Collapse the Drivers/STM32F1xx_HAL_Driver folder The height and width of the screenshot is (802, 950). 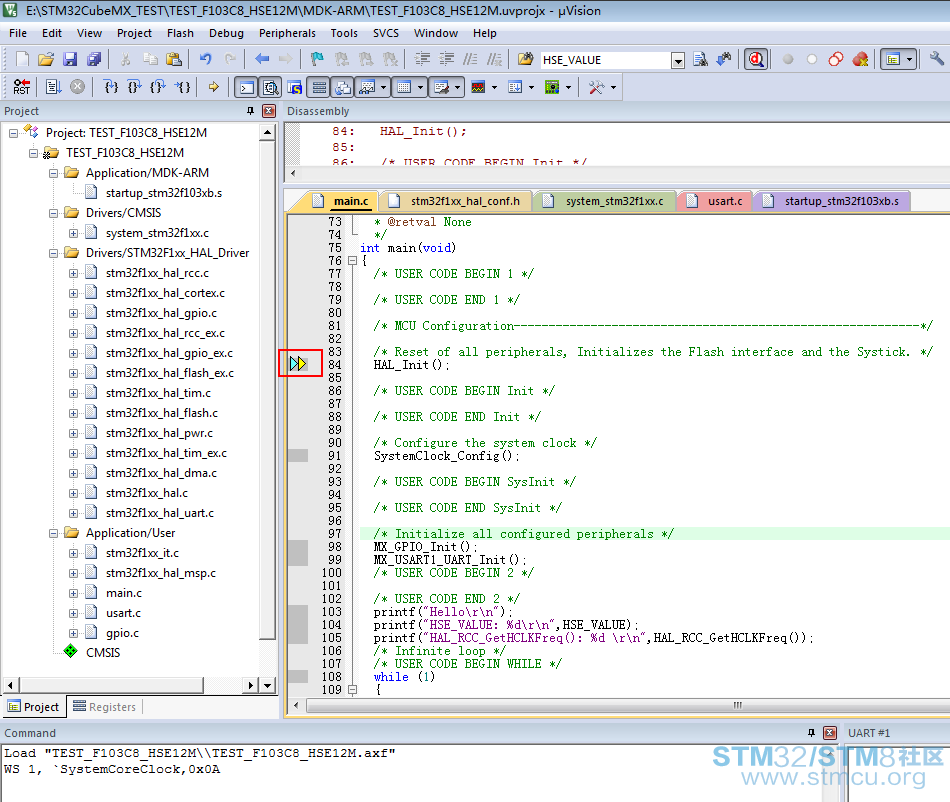coord(53,253)
